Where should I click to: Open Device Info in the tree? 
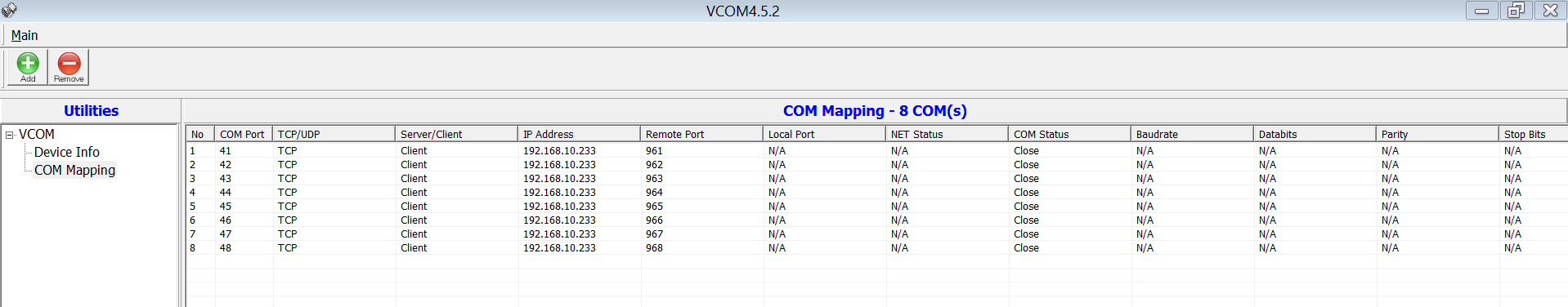67,152
